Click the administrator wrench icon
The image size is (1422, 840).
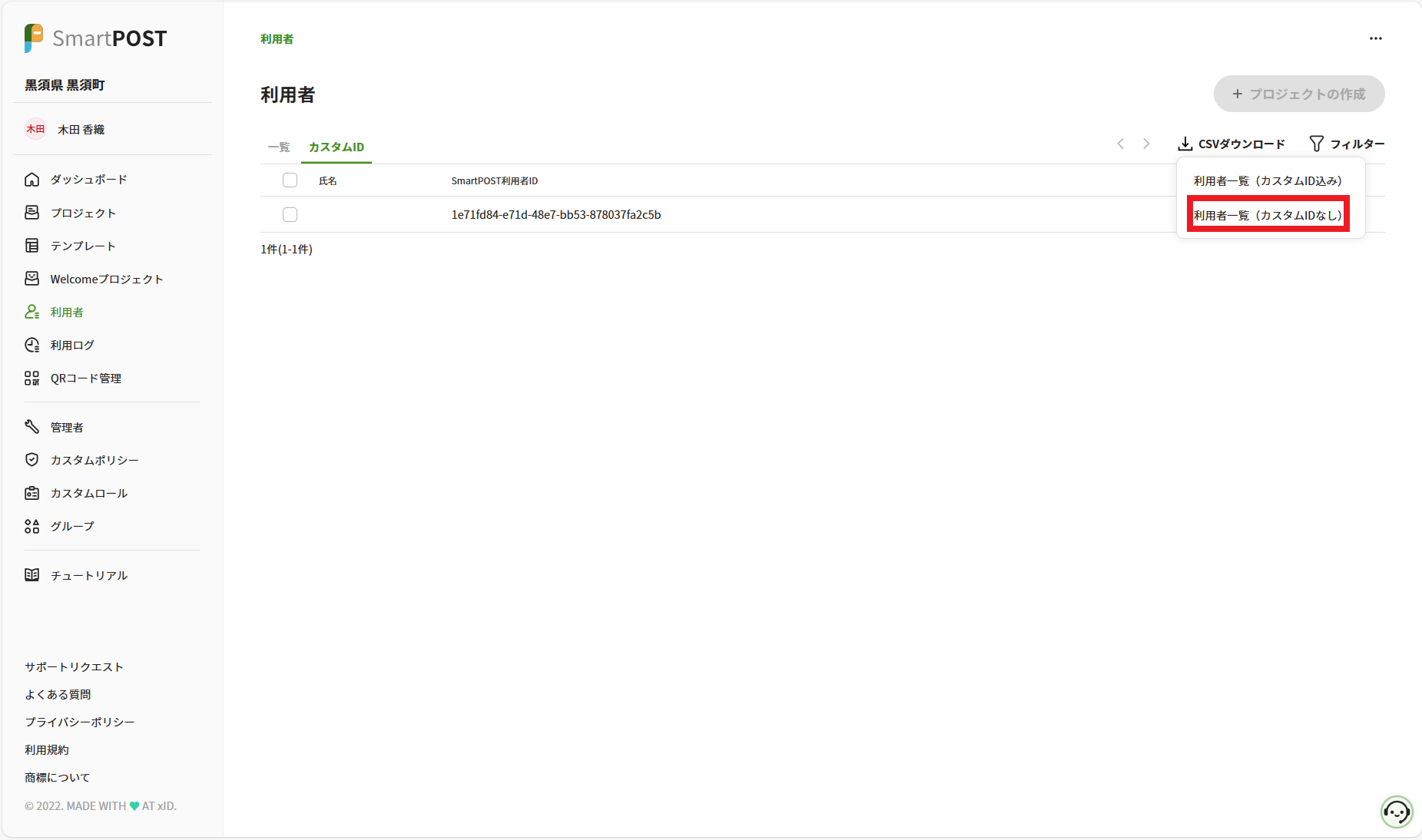(31, 427)
